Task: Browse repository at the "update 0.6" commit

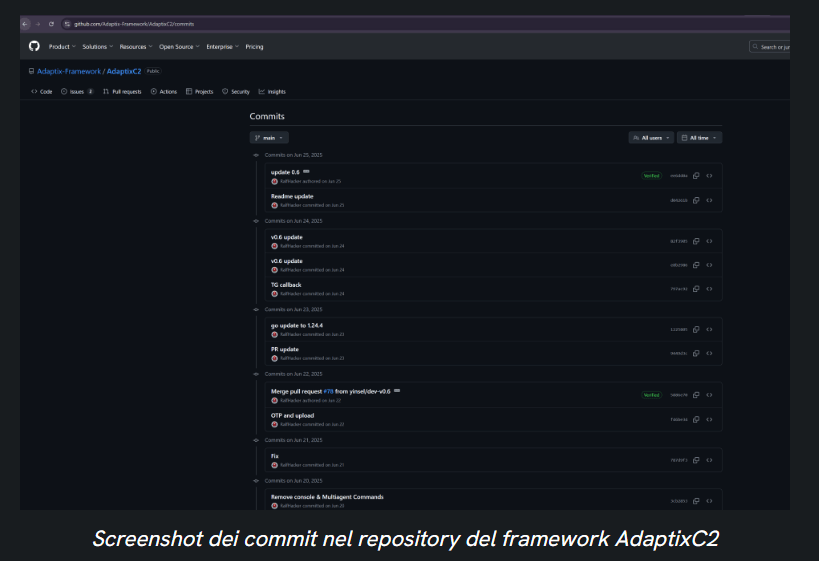Action: (x=709, y=176)
